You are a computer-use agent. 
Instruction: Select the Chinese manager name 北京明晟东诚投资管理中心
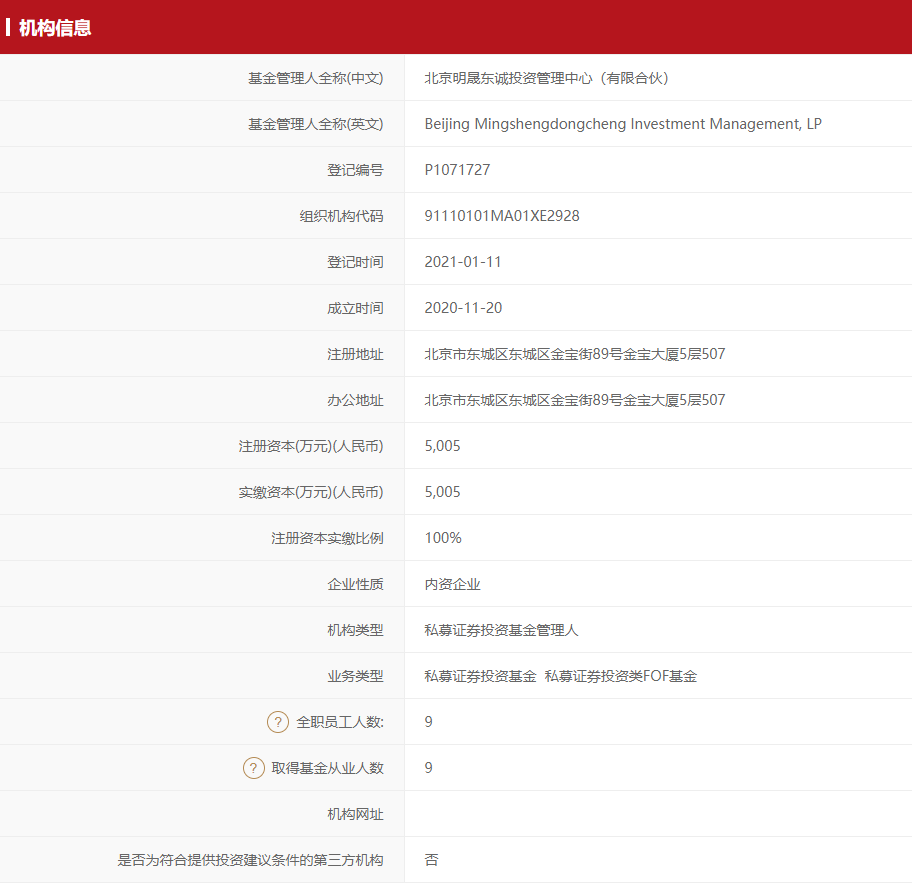(508, 78)
